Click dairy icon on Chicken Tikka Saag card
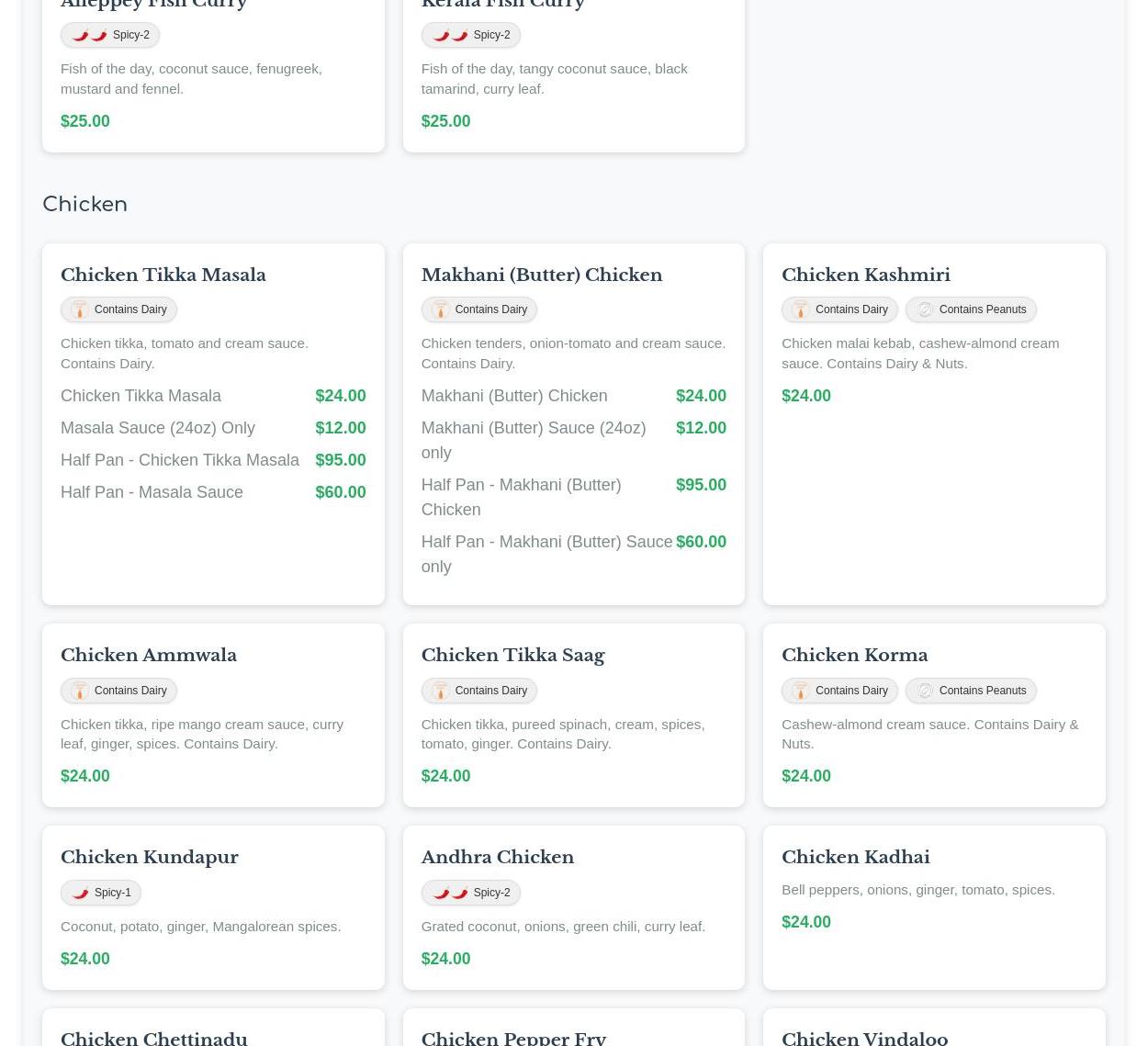 [440, 691]
